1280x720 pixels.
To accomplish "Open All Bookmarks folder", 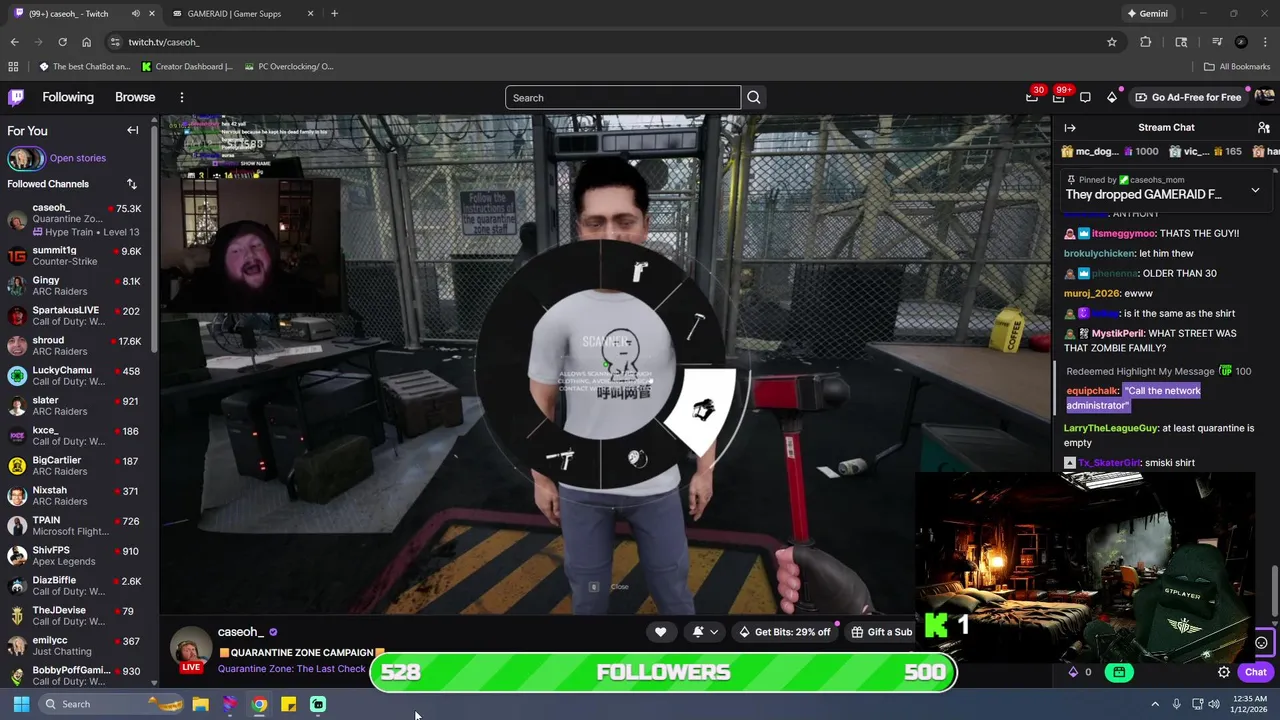I will (x=1237, y=67).
